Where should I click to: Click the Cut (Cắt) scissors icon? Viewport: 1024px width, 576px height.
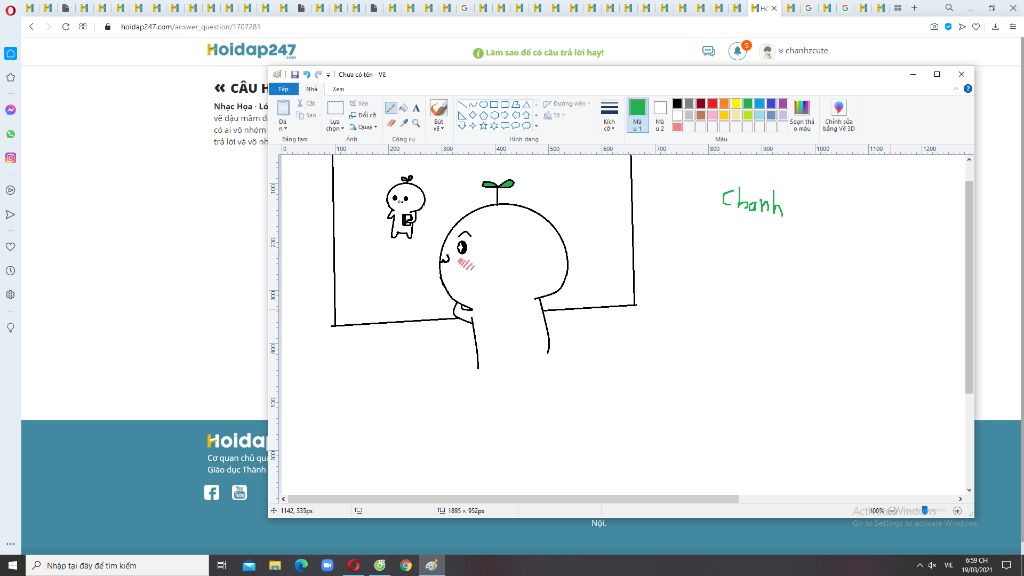306,103
